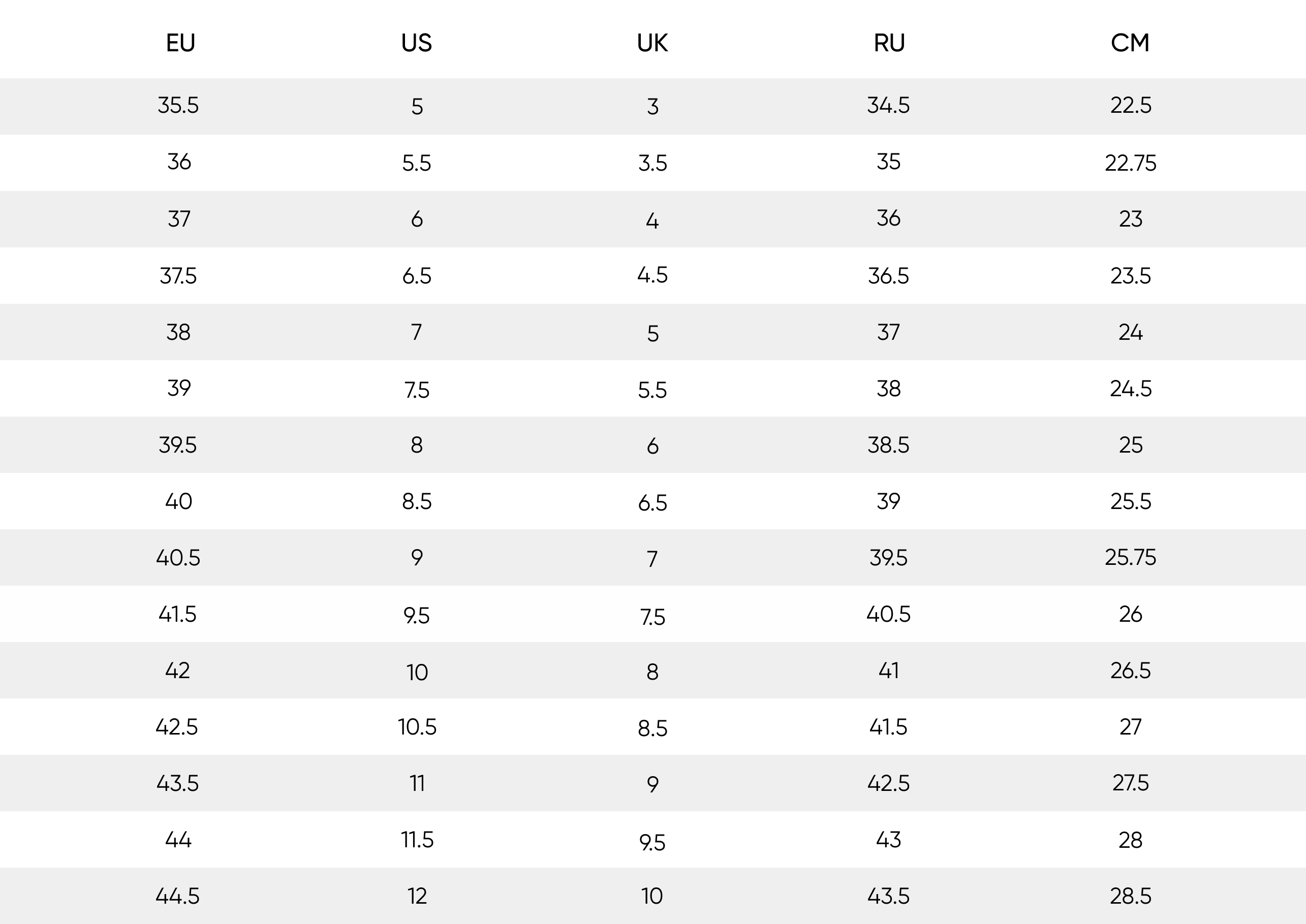Click US size 11.5 cell

(417, 840)
